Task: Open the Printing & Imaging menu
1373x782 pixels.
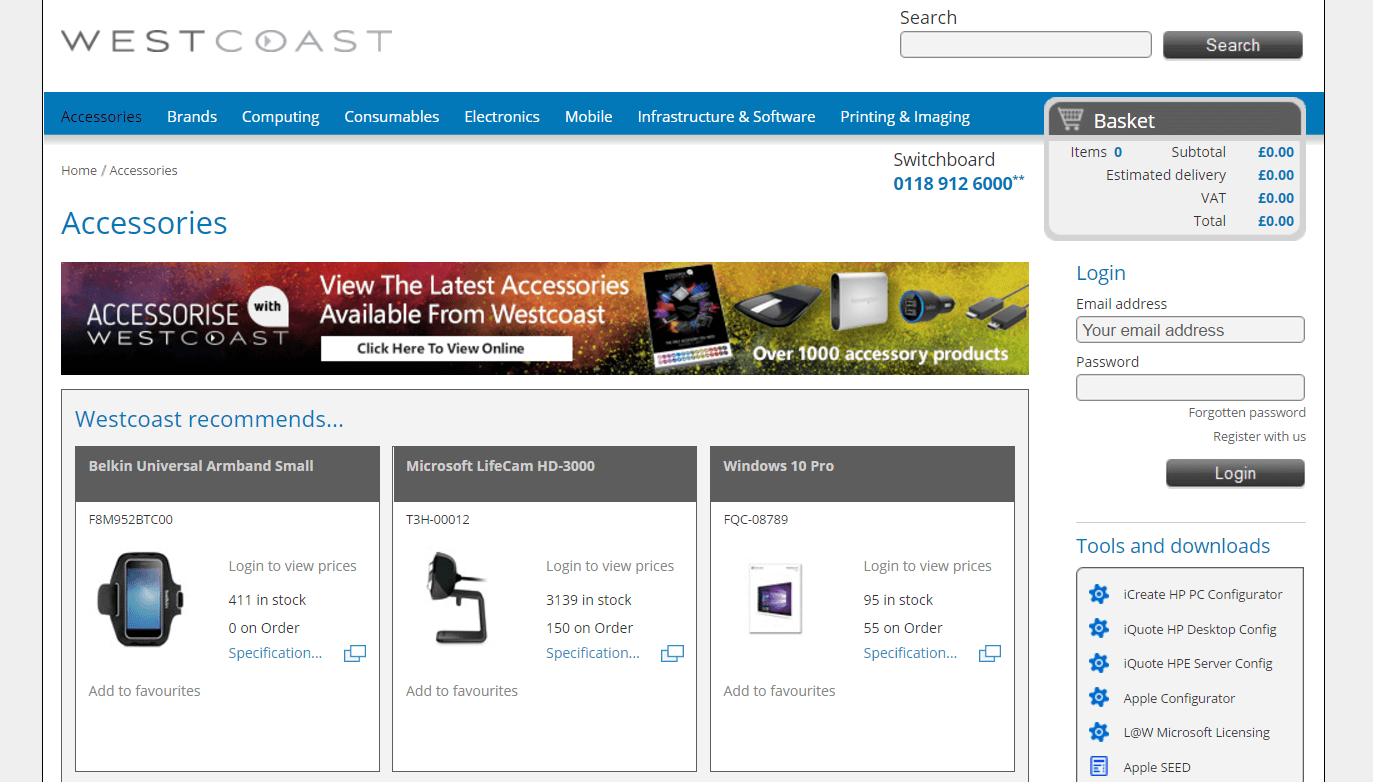Action: tap(905, 117)
